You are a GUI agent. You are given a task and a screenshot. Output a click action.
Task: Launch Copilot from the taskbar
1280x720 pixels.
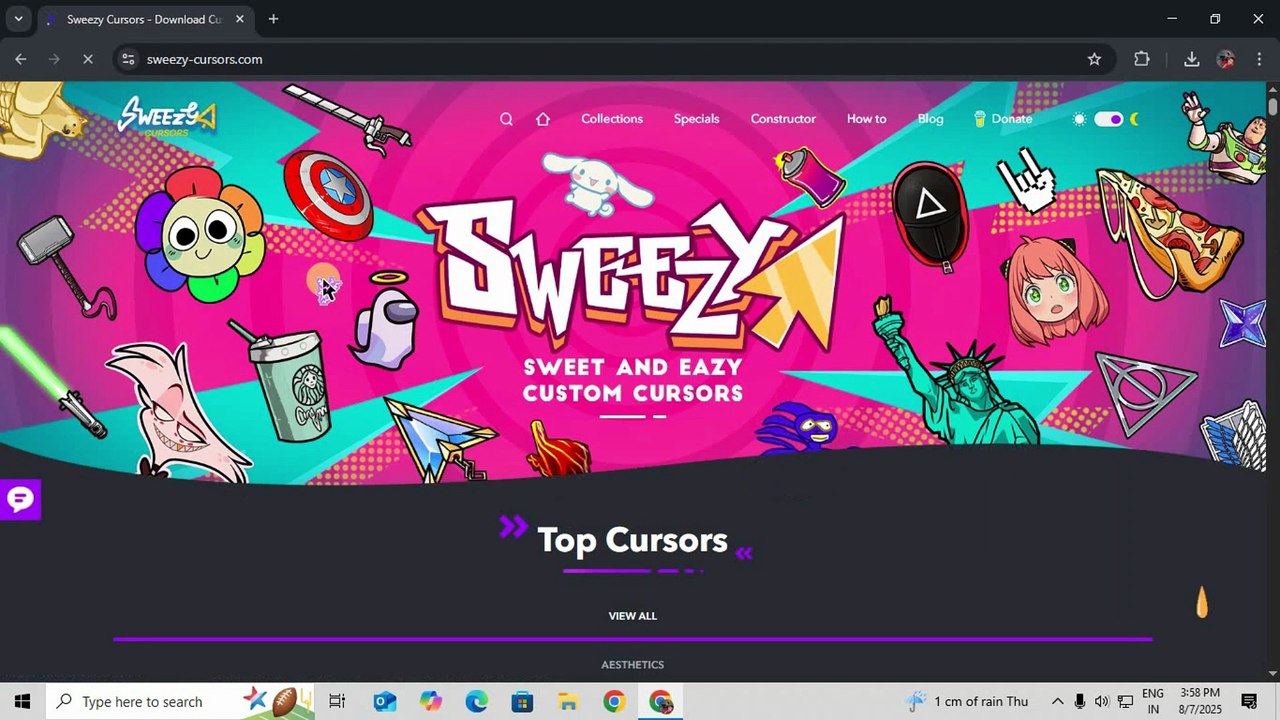point(431,701)
